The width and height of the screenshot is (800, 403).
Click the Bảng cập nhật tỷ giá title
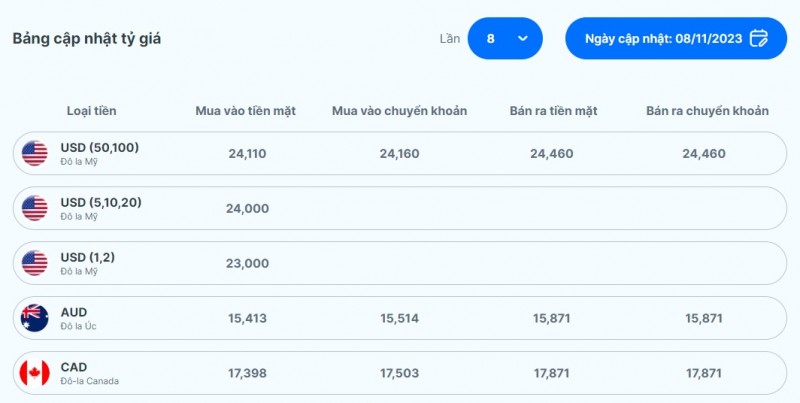pyautogui.click(x=87, y=39)
